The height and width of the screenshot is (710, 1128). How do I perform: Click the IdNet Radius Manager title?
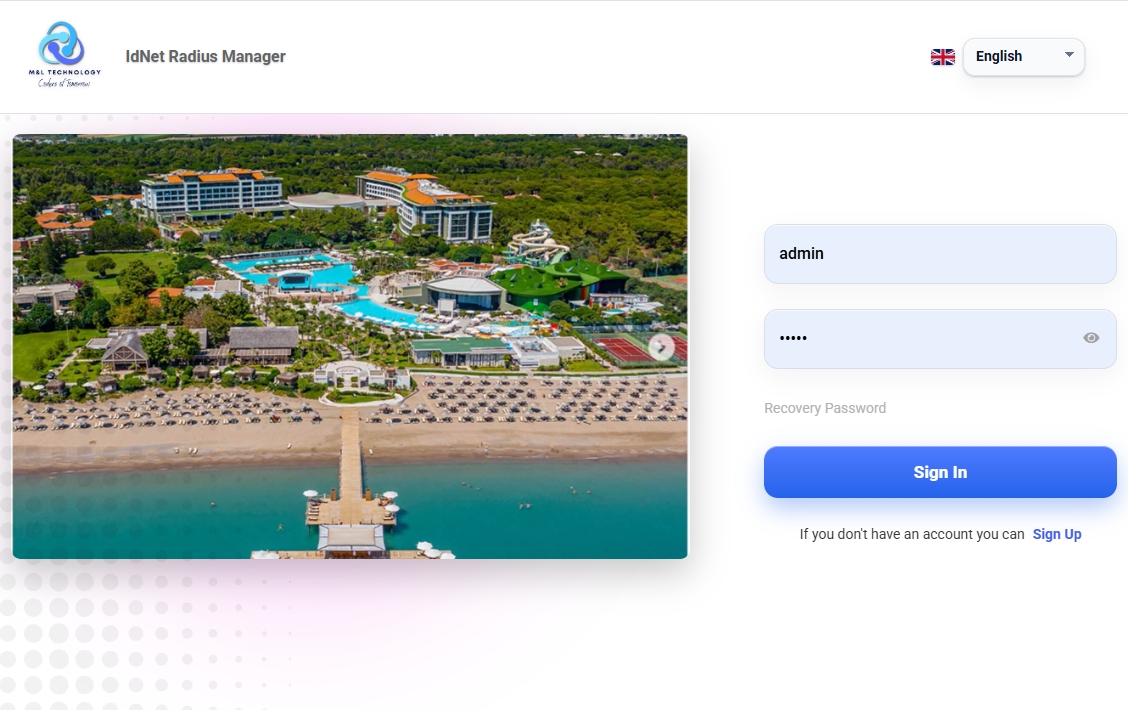click(x=205, y=56)
